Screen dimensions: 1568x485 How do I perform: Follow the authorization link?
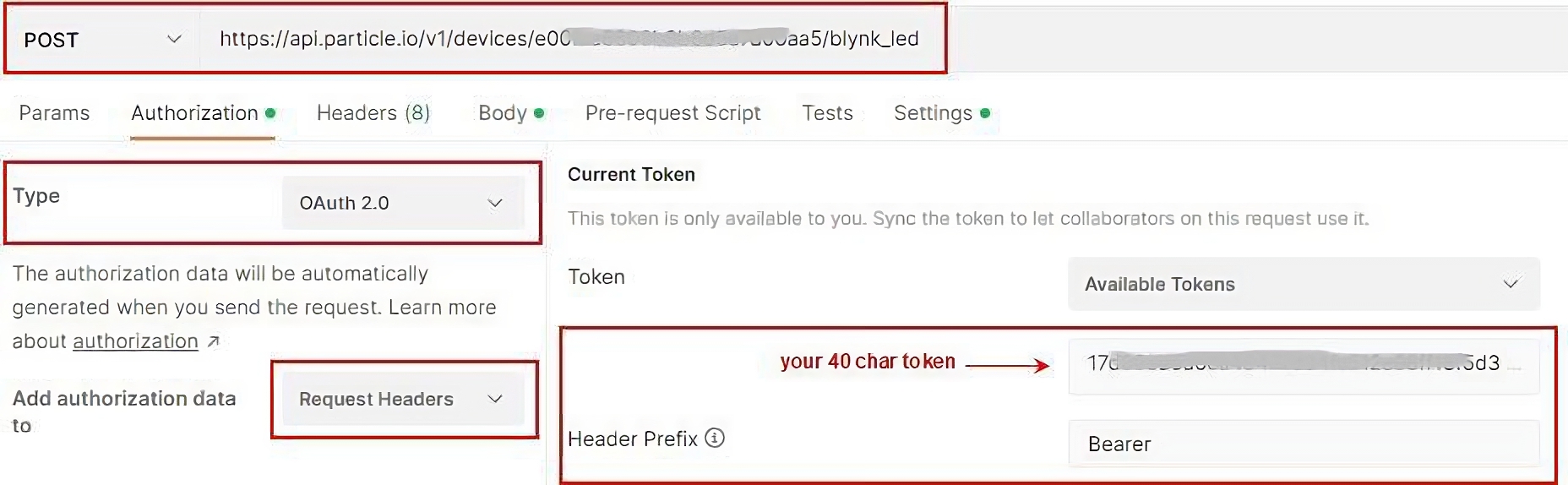tap(135, 341)
